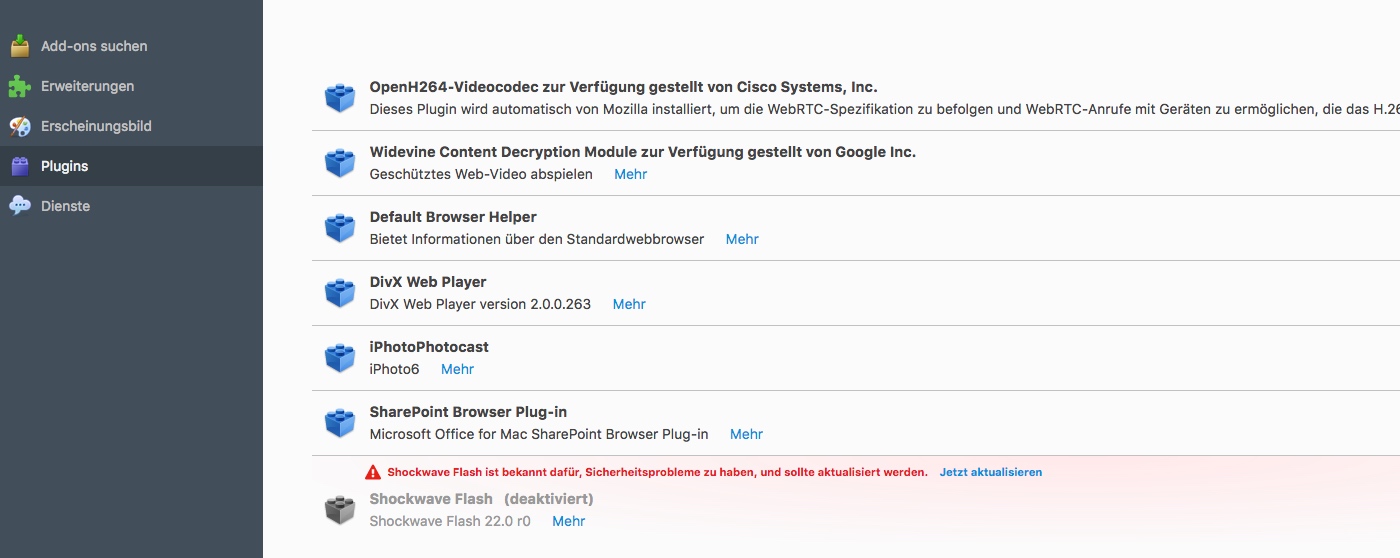Click Mehr next to iPhoto6

[x=457, y=369]
